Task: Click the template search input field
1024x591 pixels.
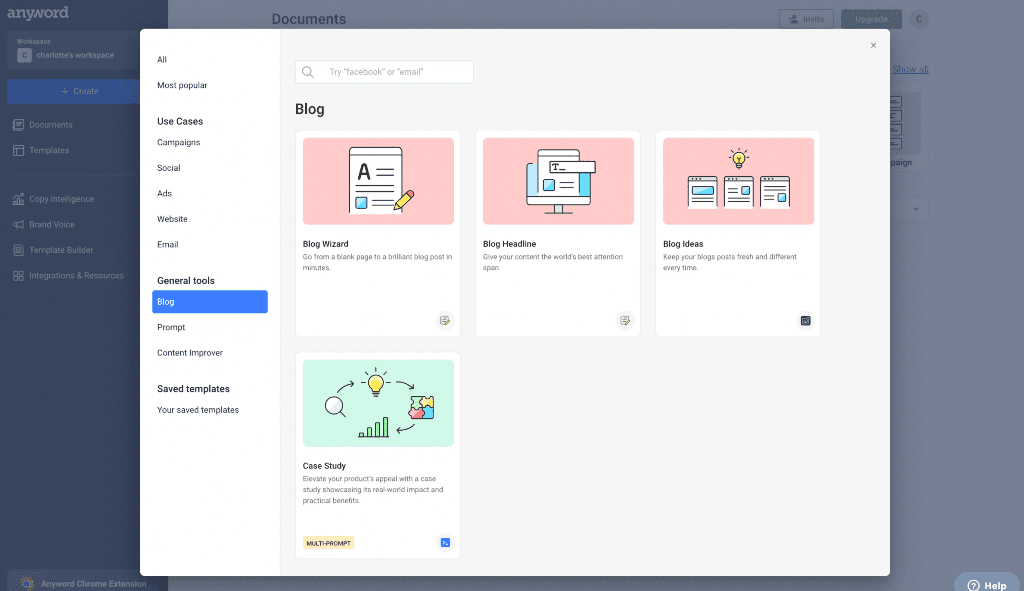Action: point(384,72)
